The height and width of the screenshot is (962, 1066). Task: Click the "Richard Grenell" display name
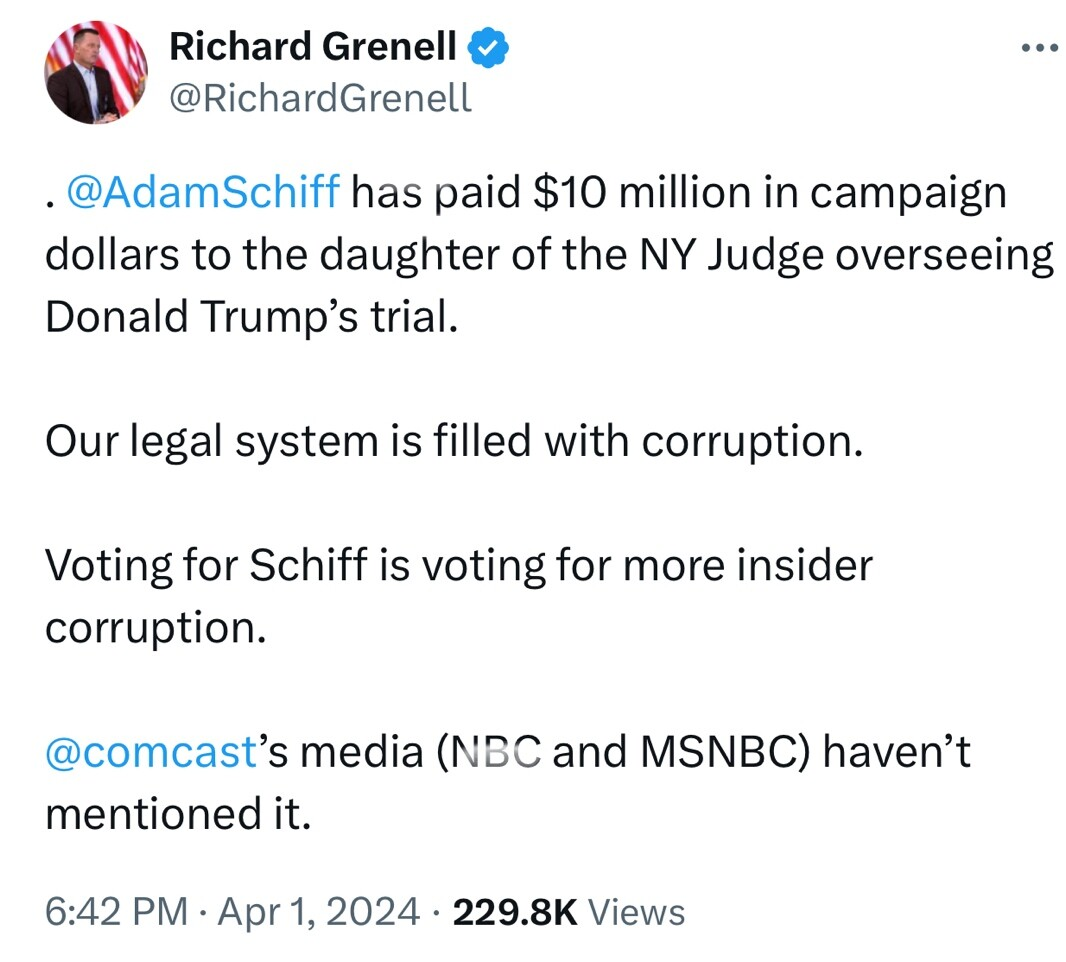[312, 46]
